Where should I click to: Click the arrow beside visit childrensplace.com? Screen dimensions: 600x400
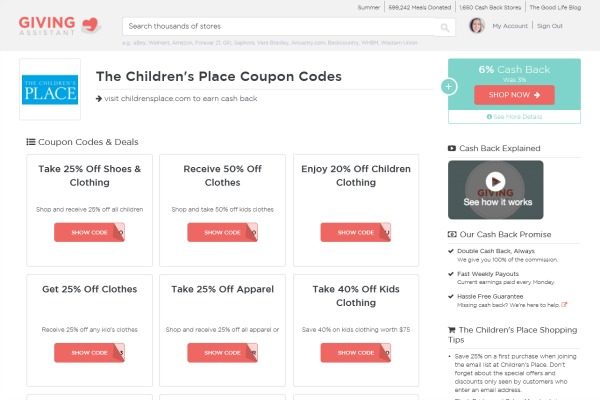99,99
